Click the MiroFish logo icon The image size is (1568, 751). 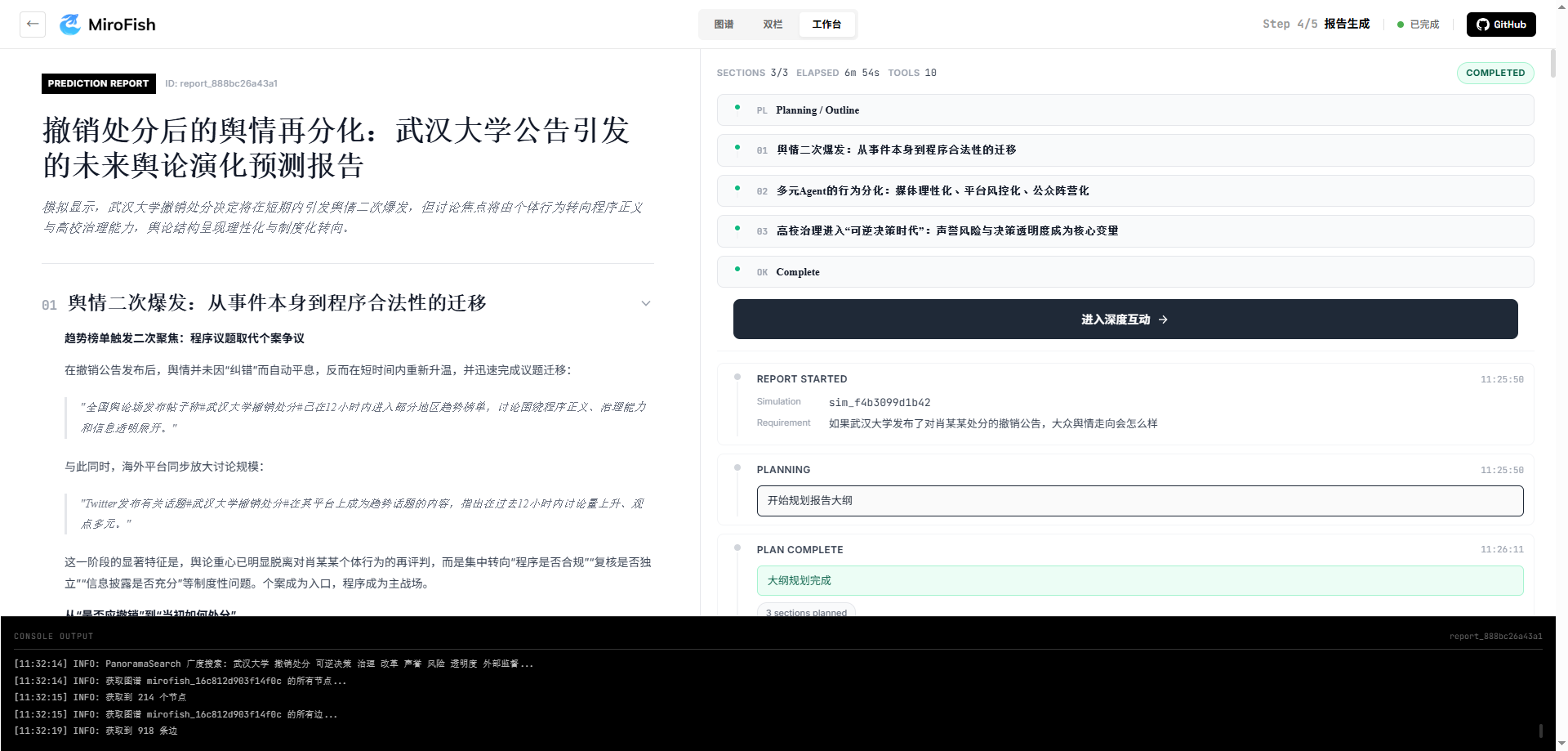(x=70, y=25)
